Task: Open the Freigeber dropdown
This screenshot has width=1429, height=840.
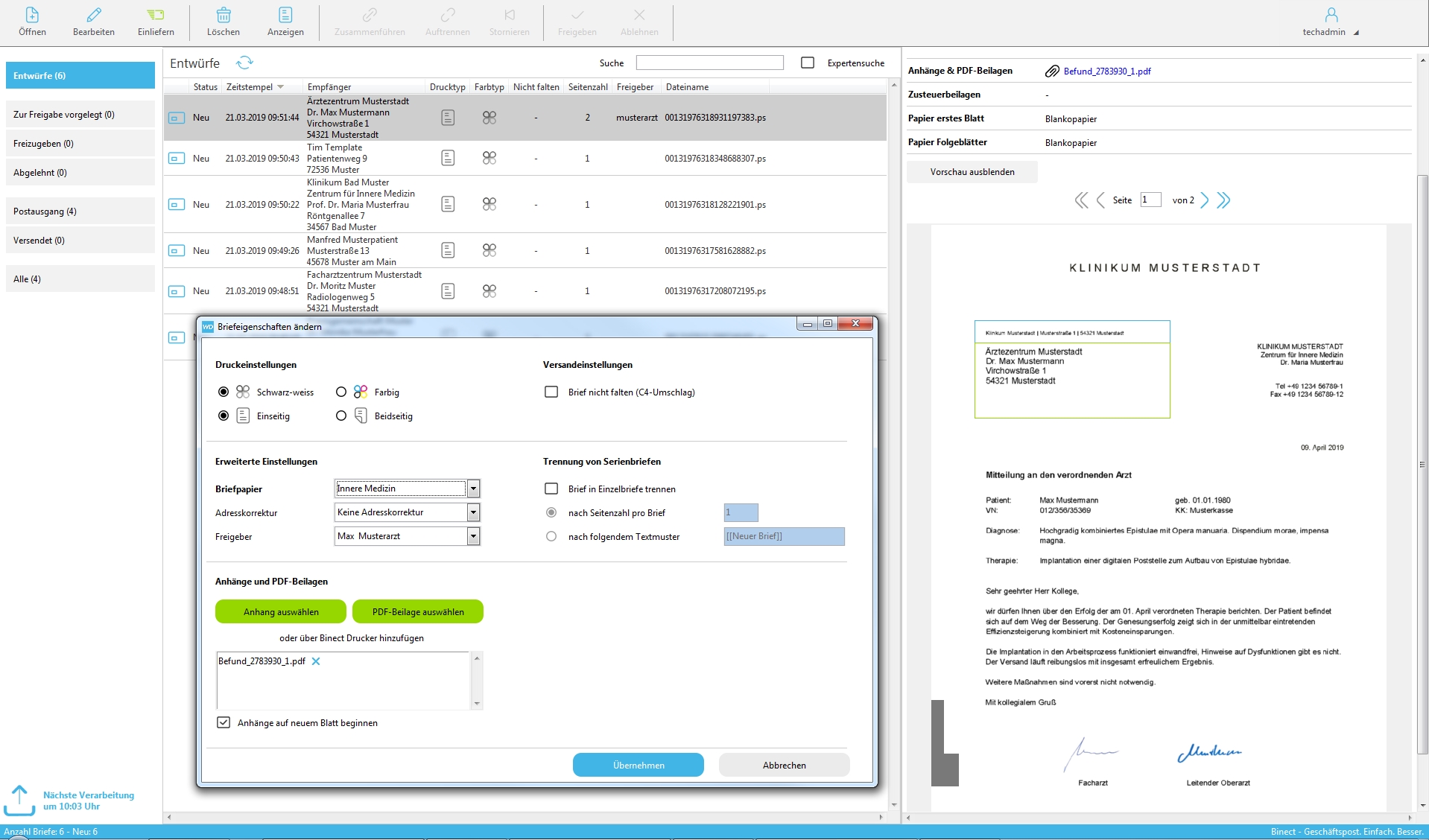Action: click(x=473, y=536)
